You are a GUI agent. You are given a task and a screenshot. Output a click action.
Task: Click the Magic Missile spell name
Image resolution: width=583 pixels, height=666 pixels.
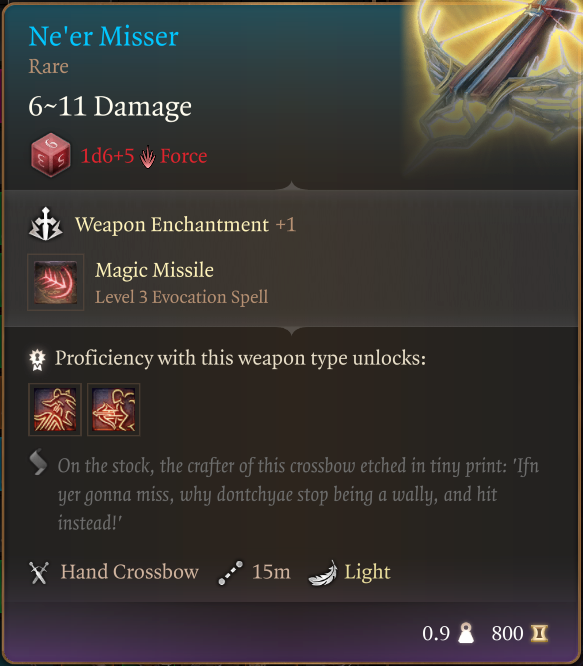pos(154,270)
